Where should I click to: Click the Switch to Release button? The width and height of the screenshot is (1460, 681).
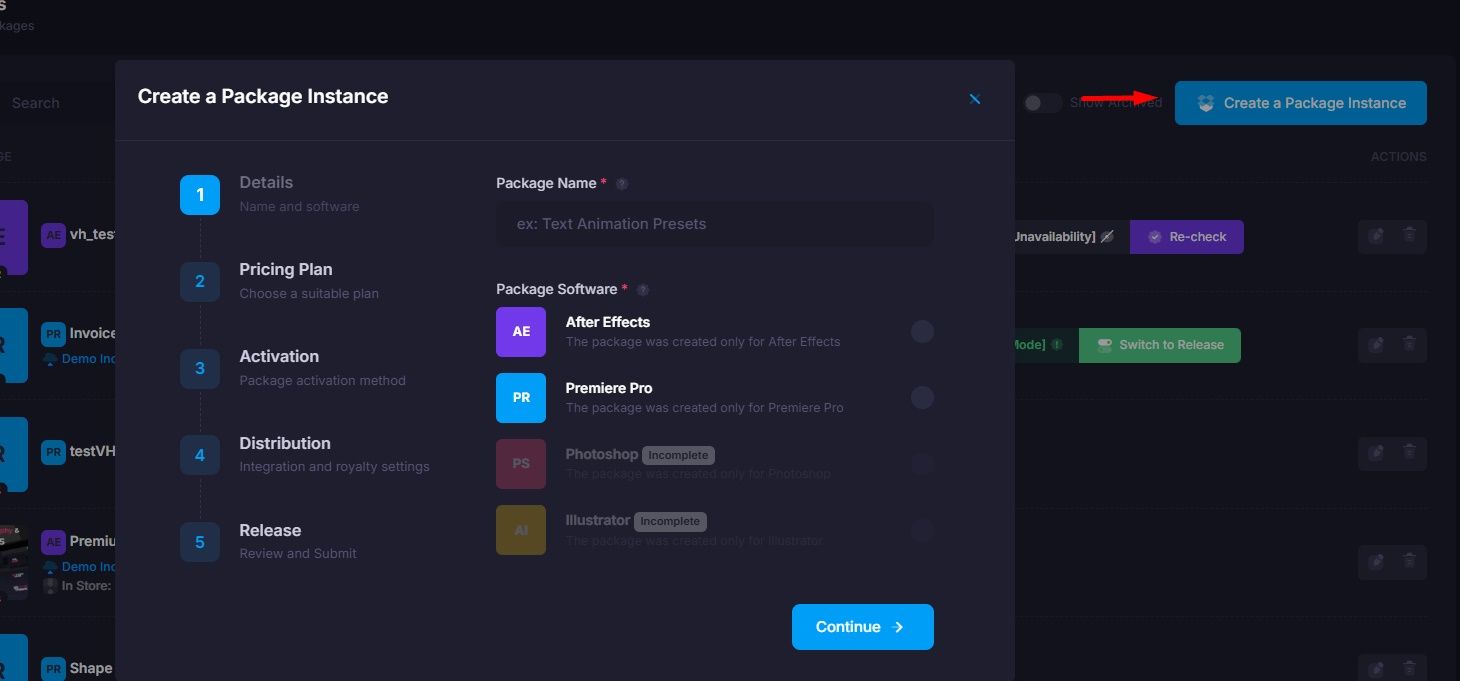point(1159,344)
